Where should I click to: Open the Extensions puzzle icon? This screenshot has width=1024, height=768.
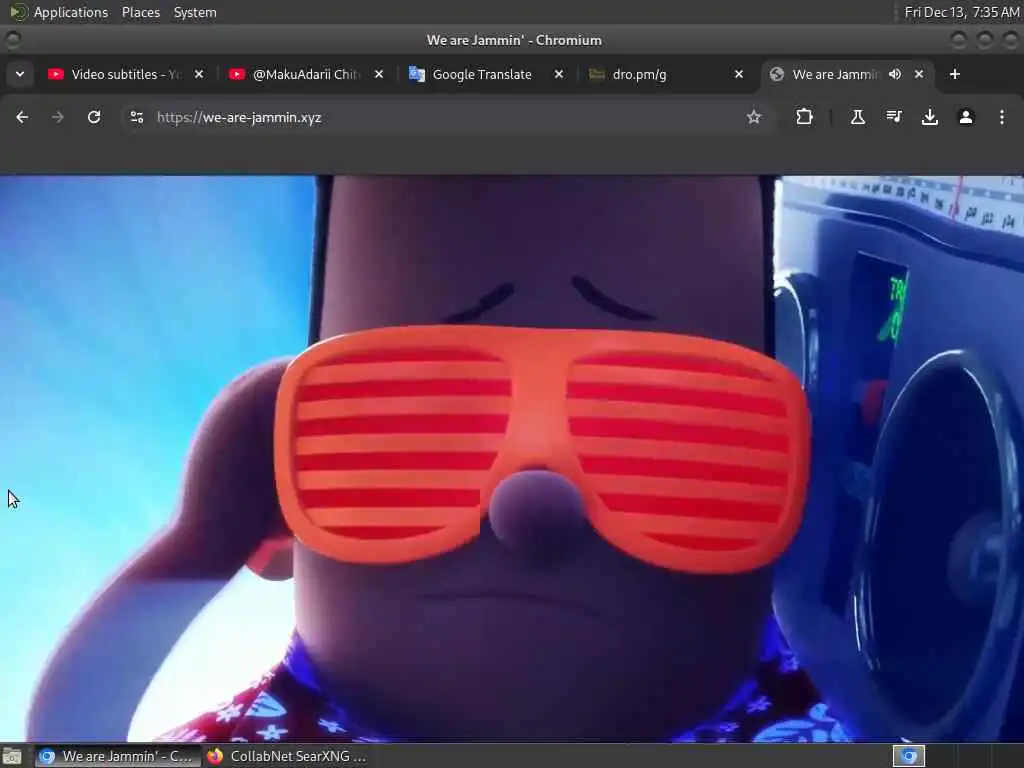tap(805, 118)
